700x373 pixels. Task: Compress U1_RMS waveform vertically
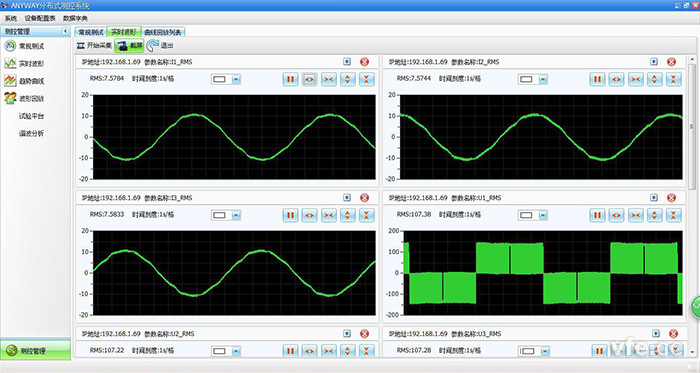point(674,216)
